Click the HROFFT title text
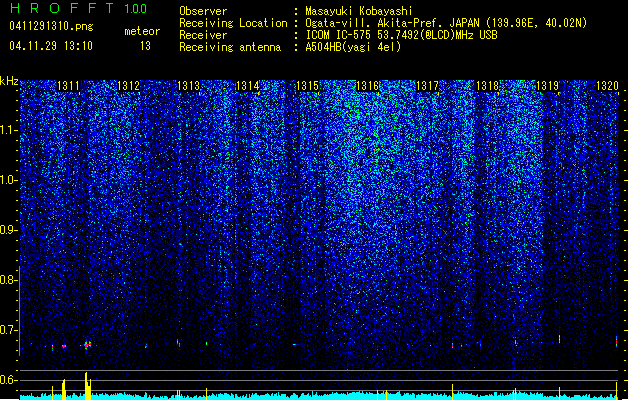629x400 pixels. pos(62,8)
